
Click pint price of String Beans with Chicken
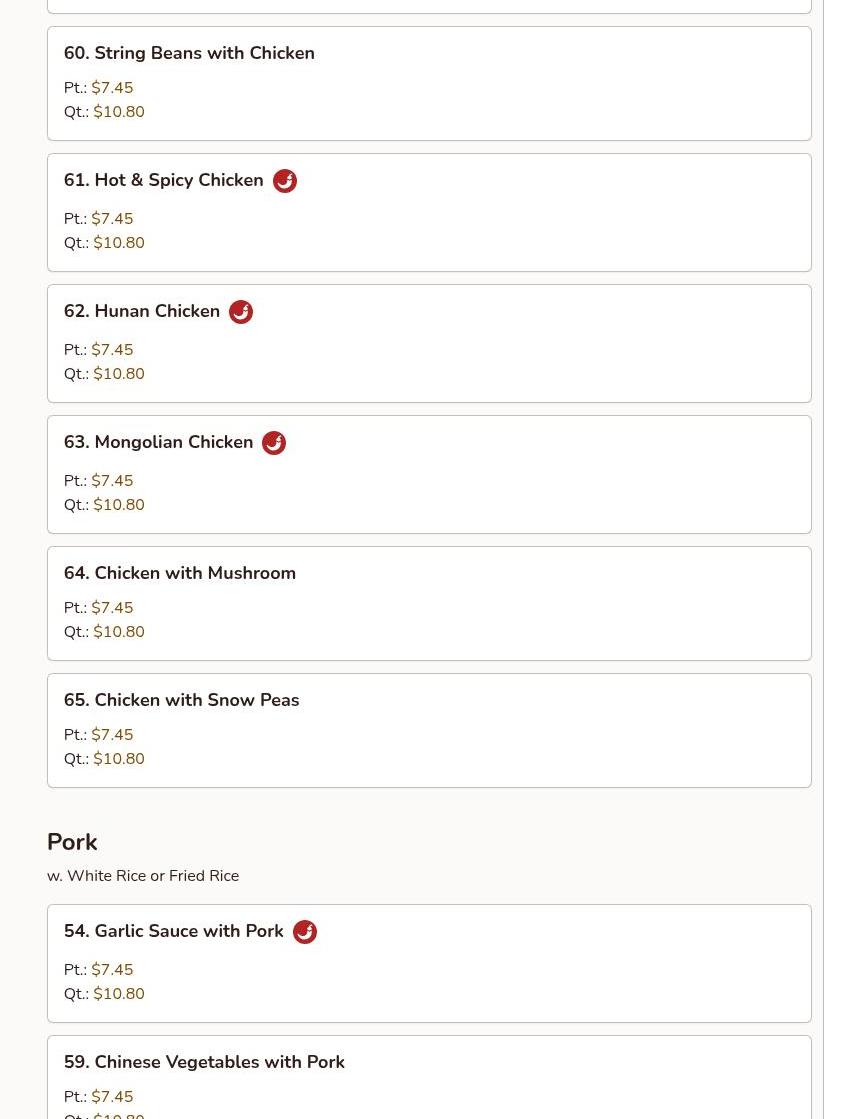[112, 88]
